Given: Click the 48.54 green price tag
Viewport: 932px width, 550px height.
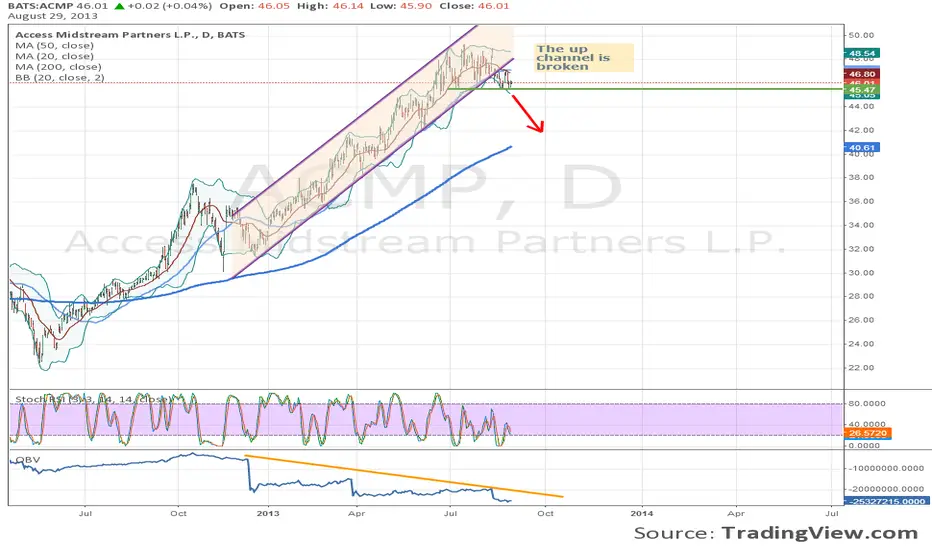Looking at the screenshot, I should click(x=862, y=53).
